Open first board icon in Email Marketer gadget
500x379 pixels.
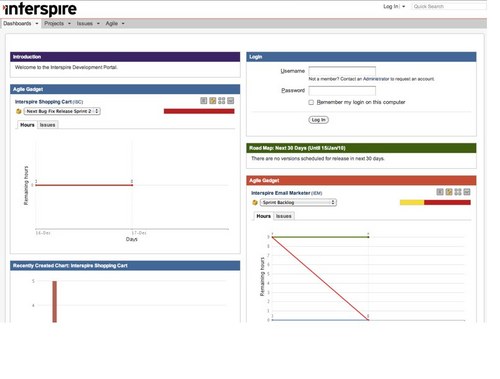(440, 192)
